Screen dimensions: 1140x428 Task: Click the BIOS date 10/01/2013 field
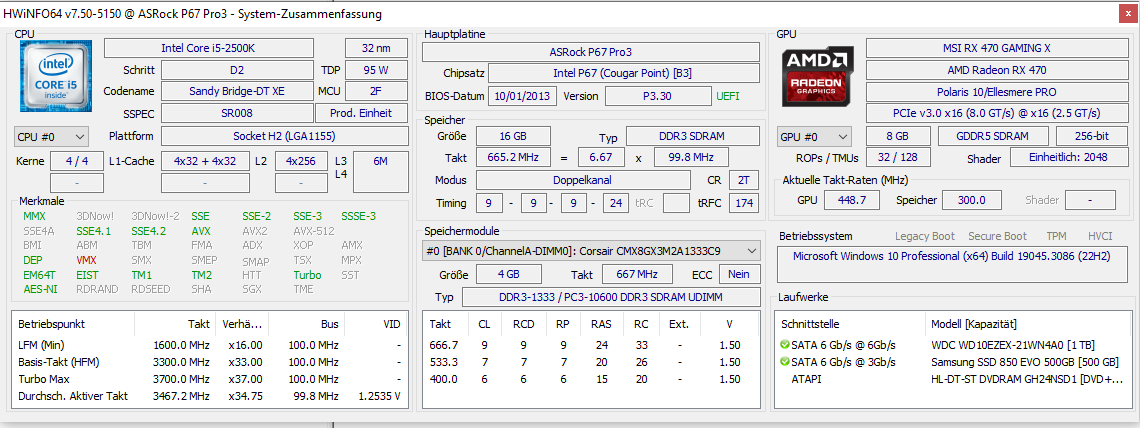[523, 96]
